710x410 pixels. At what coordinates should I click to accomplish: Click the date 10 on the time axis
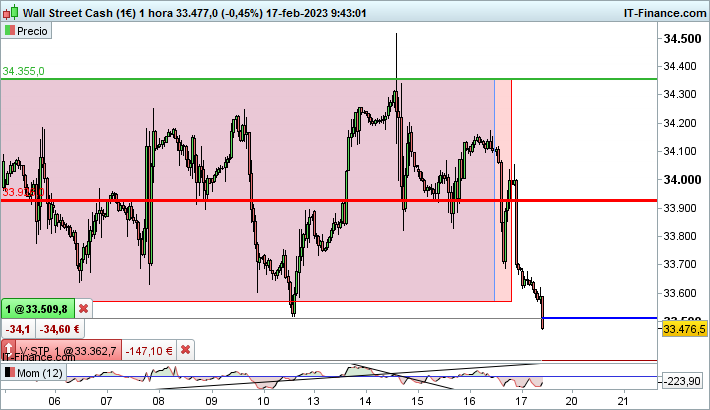(263, 401)
